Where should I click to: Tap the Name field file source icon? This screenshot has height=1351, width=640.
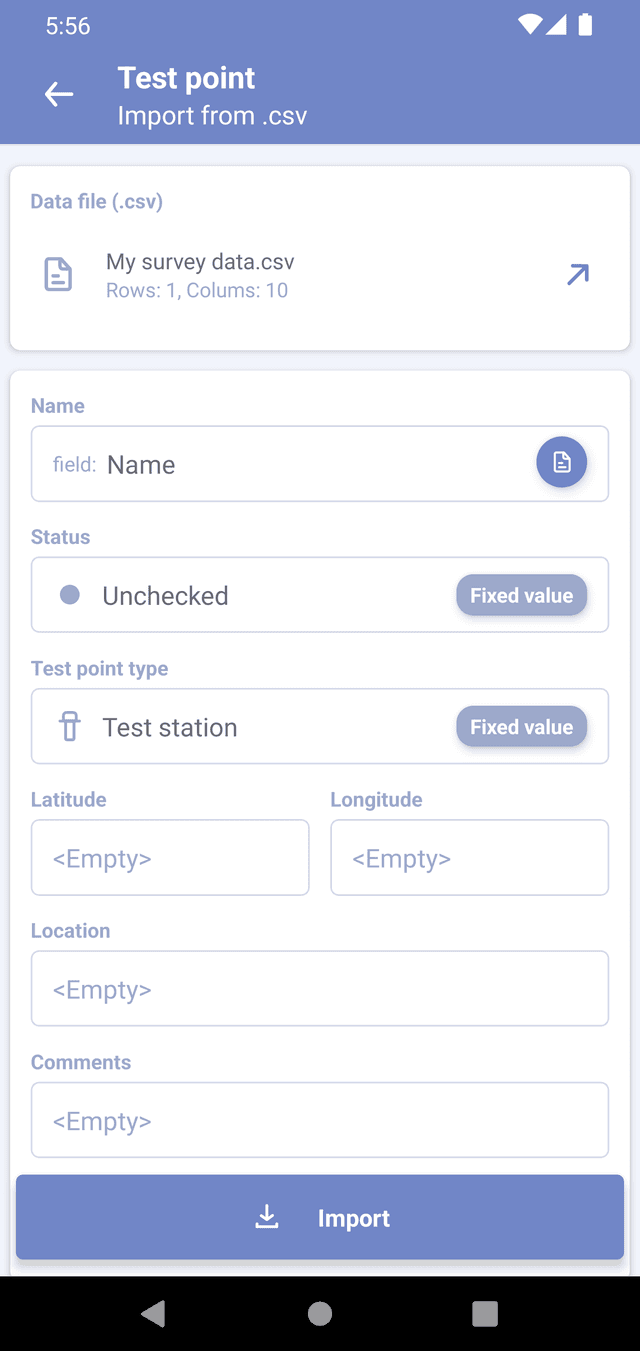click(x=561, y=462)
